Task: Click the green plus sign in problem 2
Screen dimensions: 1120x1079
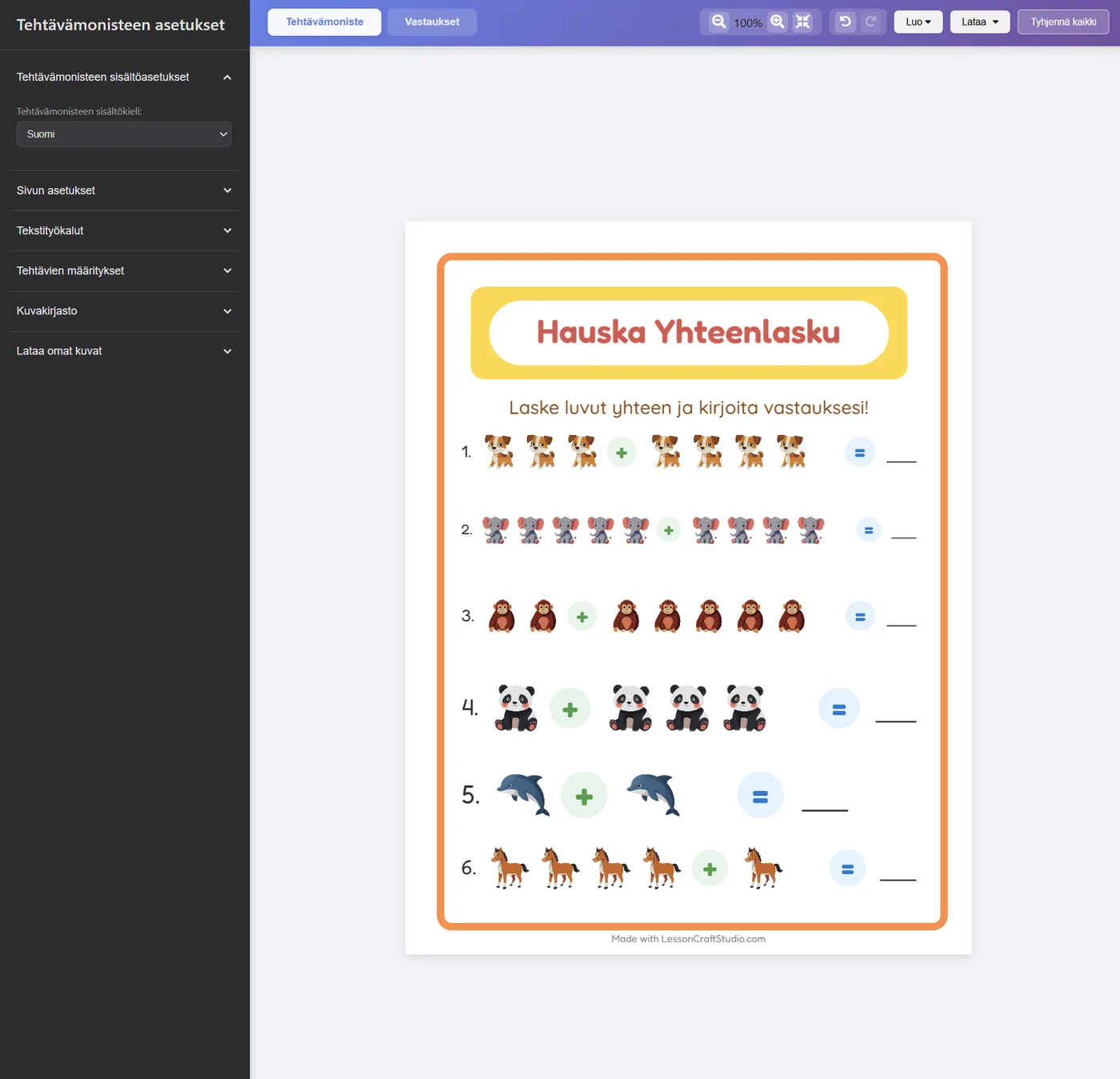Action: tap(669, 530)
